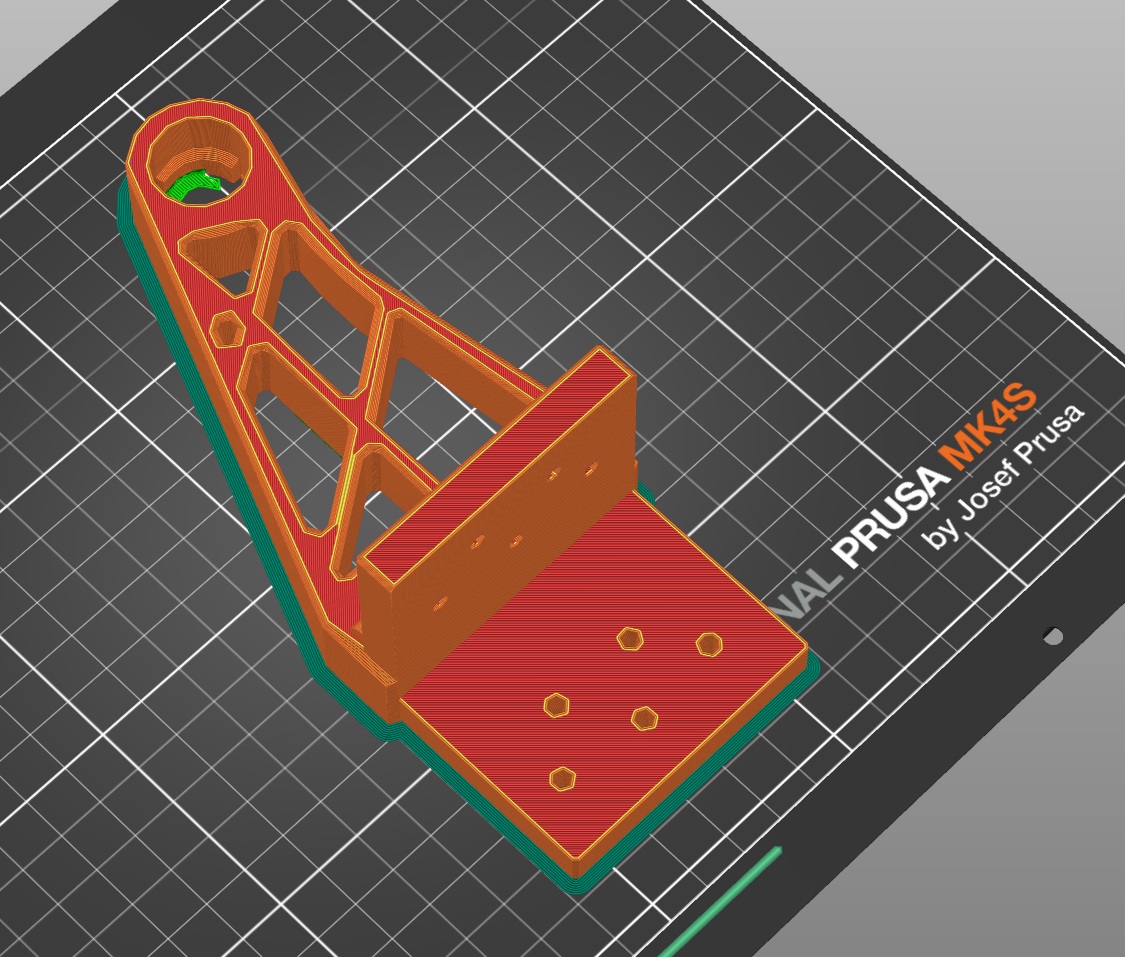The image size is (1125, 957).
Task: Click the lowest hexagonal hole on base plate
Action: 562,778
